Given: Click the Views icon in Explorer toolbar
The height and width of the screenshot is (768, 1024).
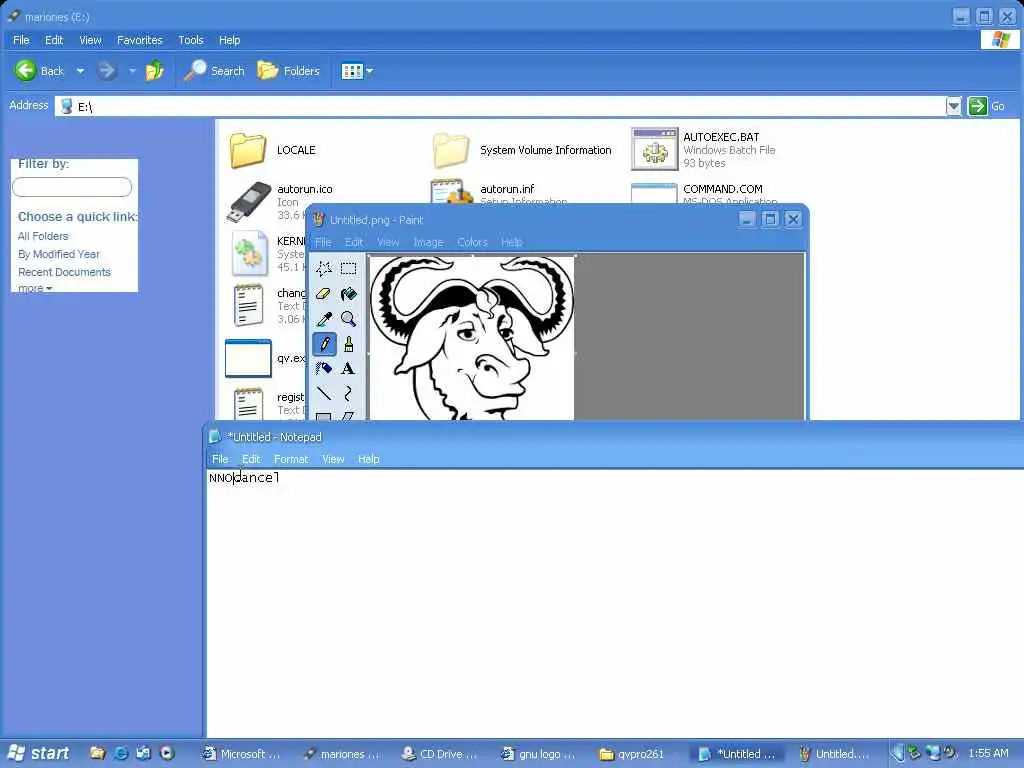Looking at the screenshot, I should [352, 71].
